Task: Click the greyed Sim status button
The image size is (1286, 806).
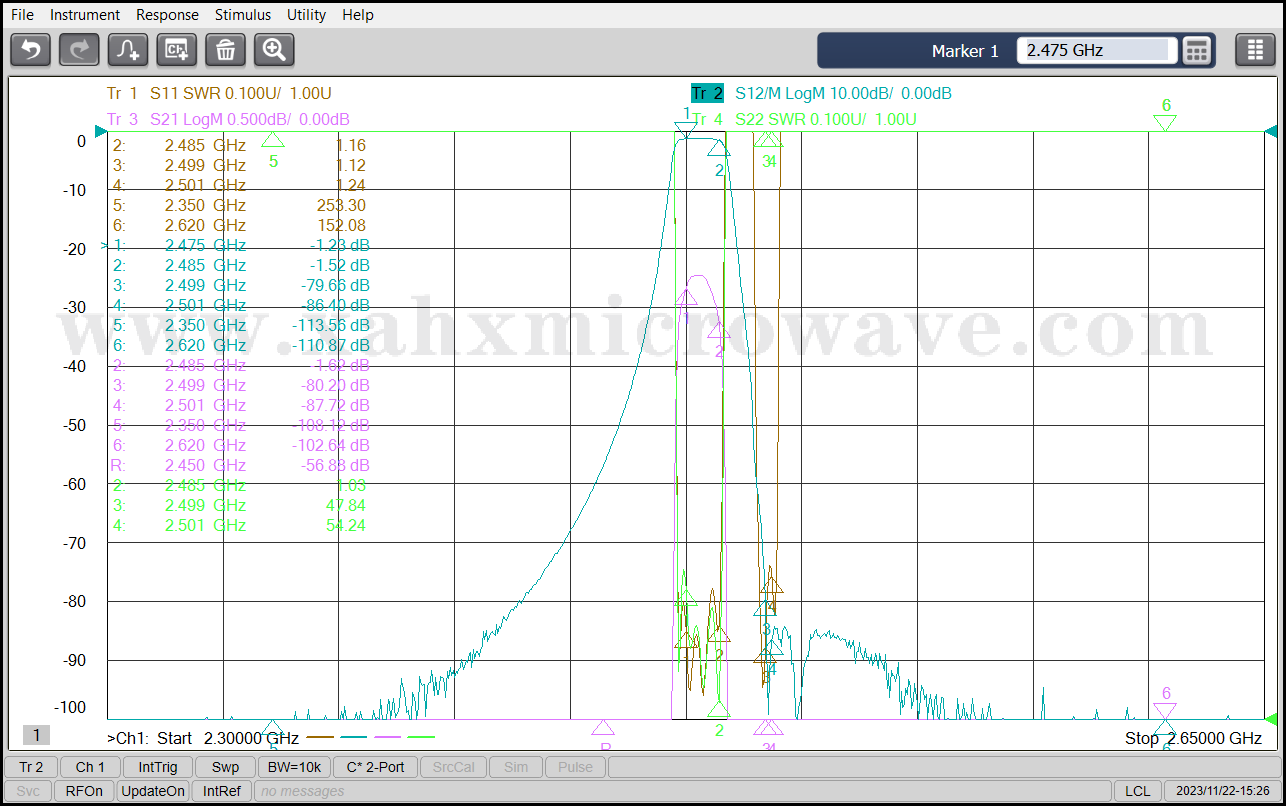Action: click(516, 767)
